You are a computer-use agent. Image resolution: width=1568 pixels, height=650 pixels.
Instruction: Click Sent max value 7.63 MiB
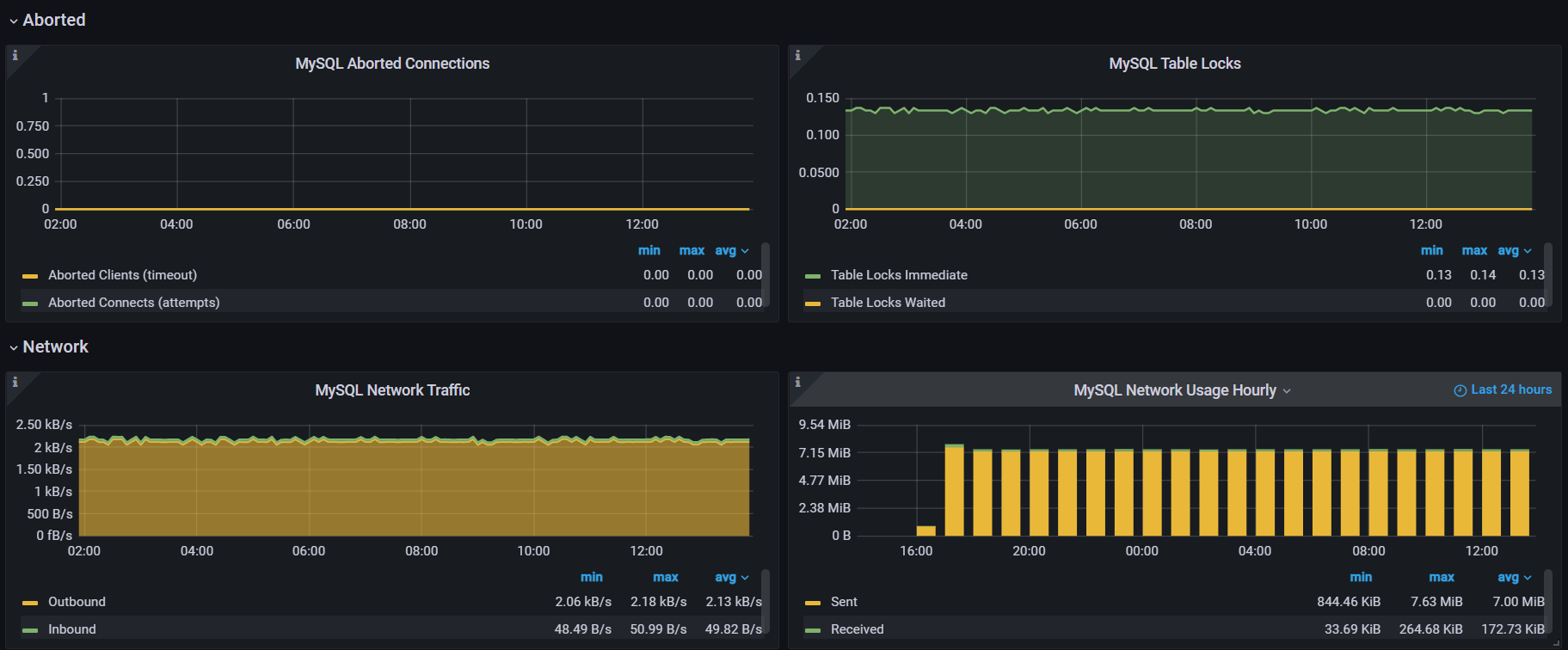pyautogui.click(x=1436, y=602)
